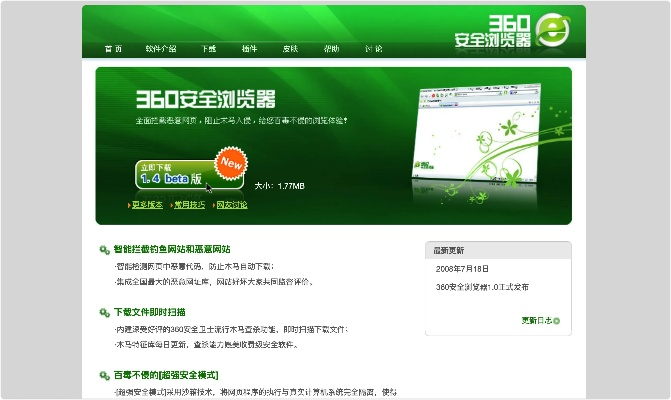The height and width of the screenshot is (400, 671).
Task: Click the green arrow icon next to 更新日志
Action: point(557,321)
